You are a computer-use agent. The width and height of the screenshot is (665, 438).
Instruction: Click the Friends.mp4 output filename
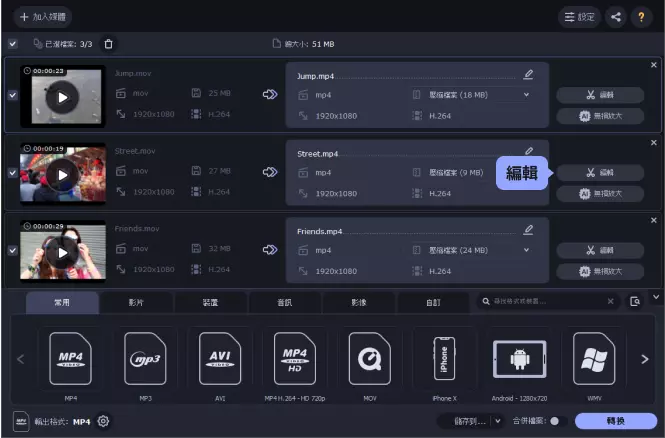coord(320,232)
